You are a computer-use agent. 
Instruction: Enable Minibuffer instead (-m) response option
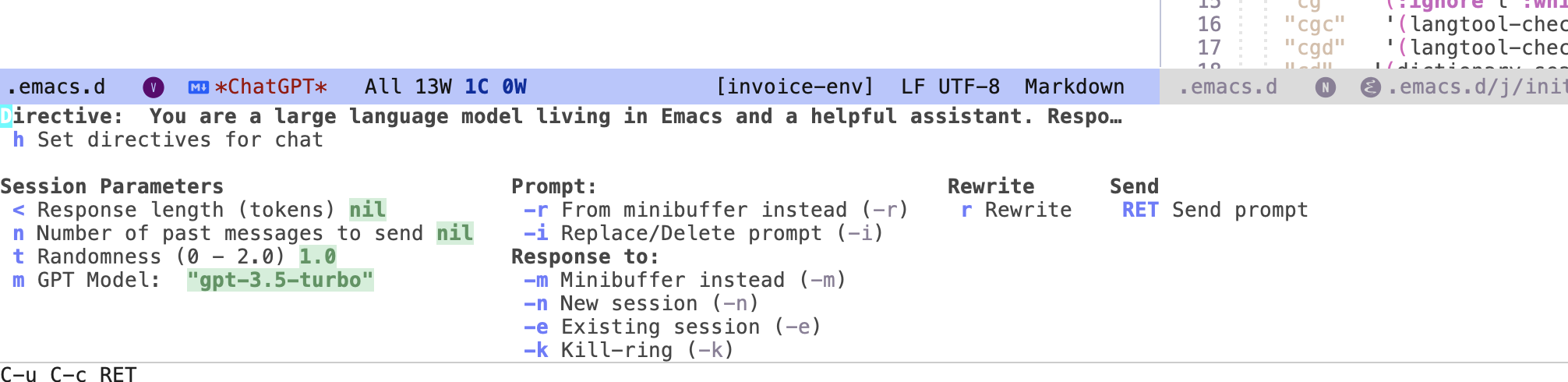(683, 280)
